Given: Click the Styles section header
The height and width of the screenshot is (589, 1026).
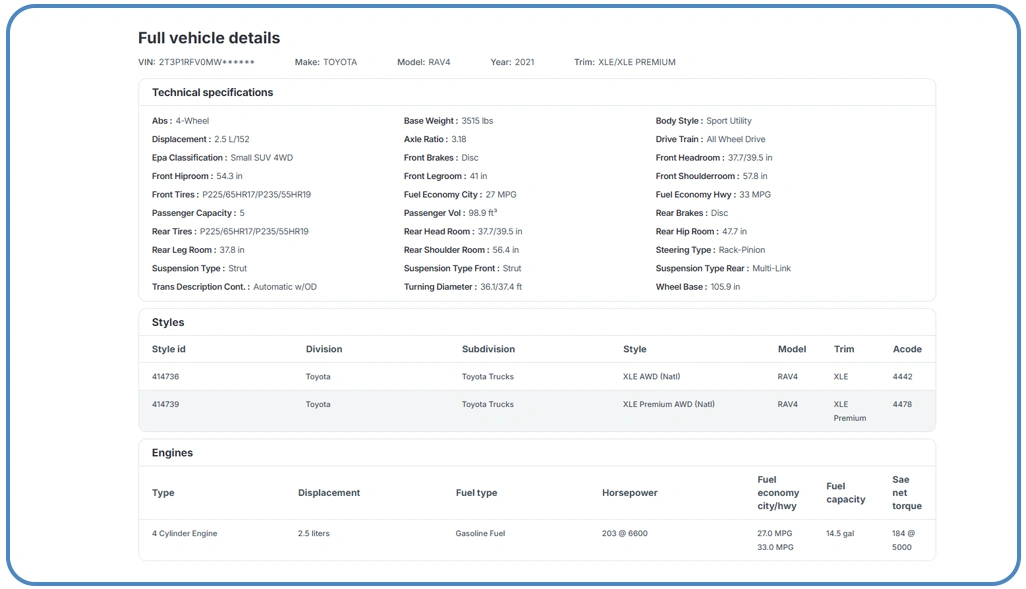Looking at the screenshot, I should 168,322.
